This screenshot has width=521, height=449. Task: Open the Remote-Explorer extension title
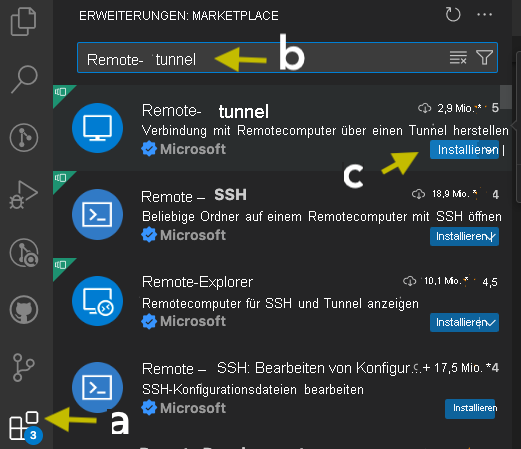coord(197,282)
